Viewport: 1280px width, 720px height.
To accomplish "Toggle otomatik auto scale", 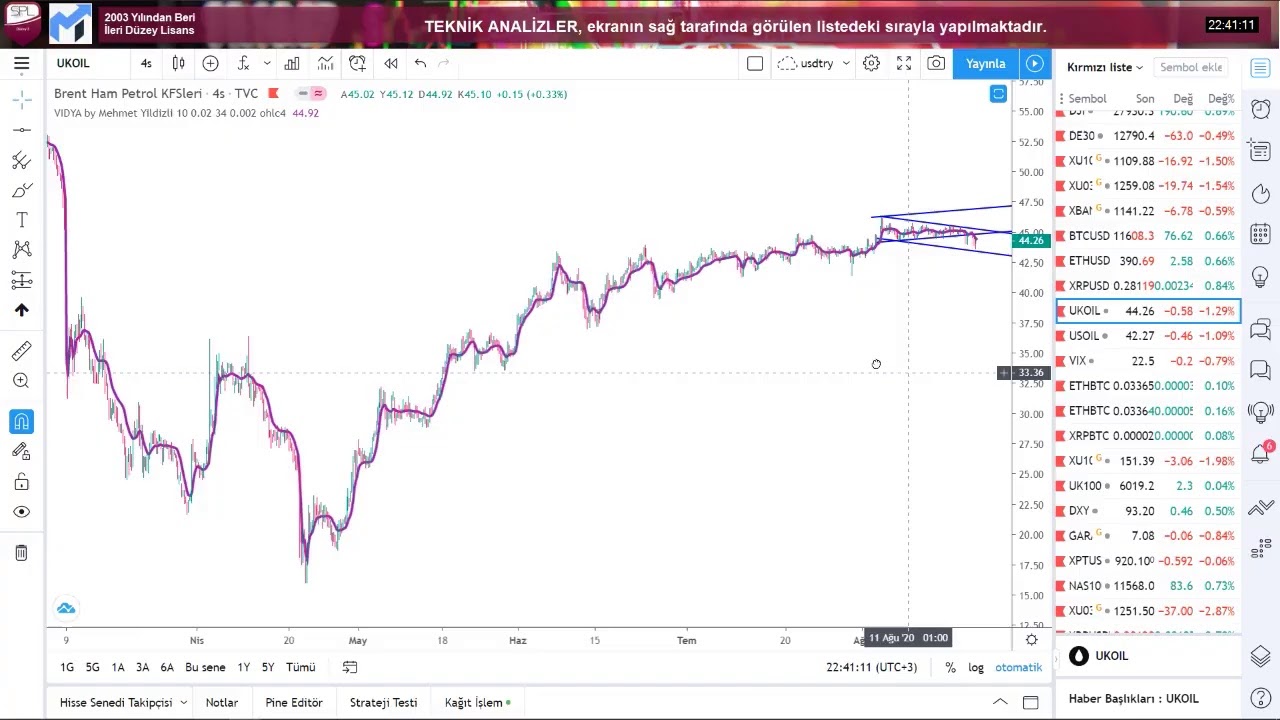I will coord(1018,667).
